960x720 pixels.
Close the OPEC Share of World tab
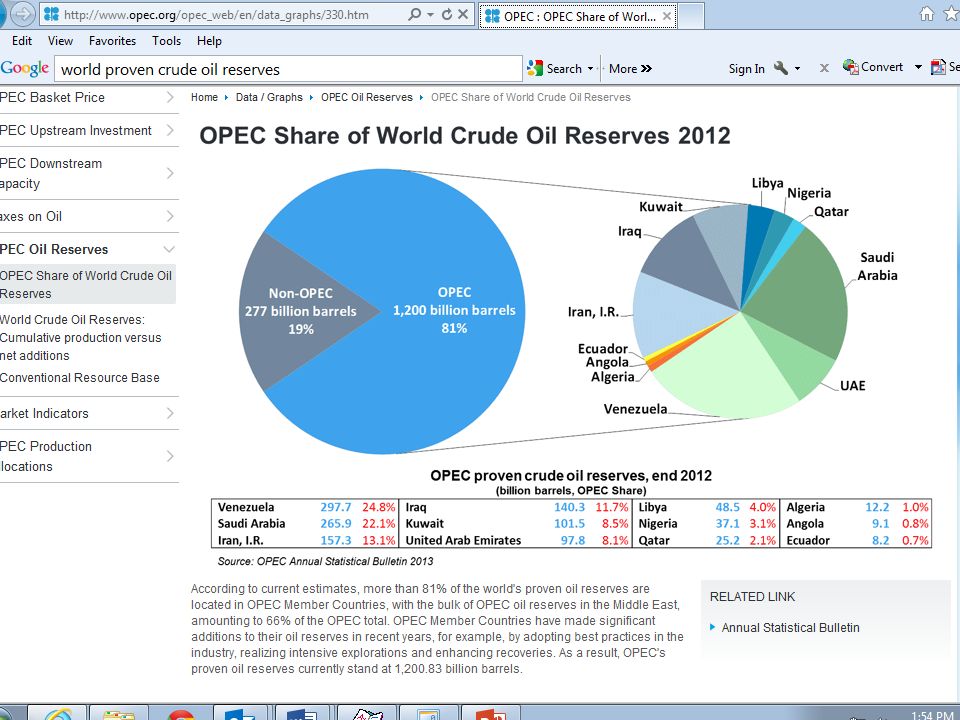click(667, 17)
